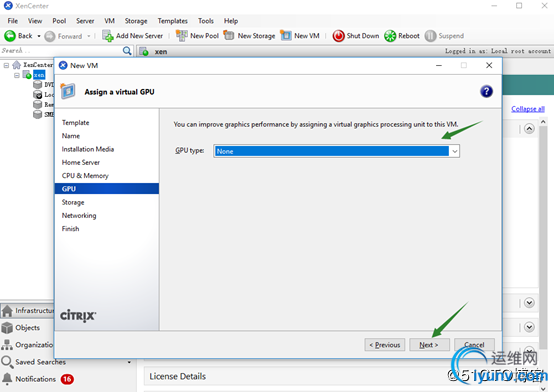Image resolution: width=554 pixels, height=392 pixels.
Task: Select the DVD drives storage icon
Action: click(x=37, y=84)
